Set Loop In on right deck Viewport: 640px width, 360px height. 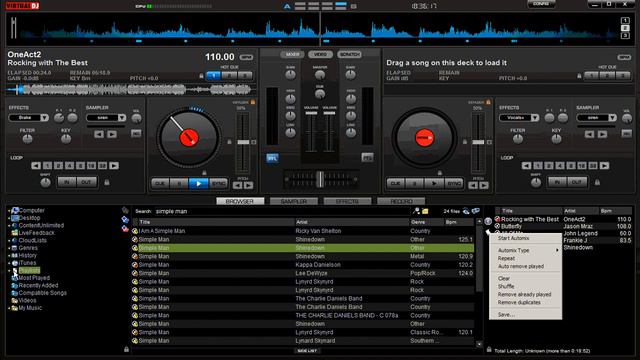point(557,182)
